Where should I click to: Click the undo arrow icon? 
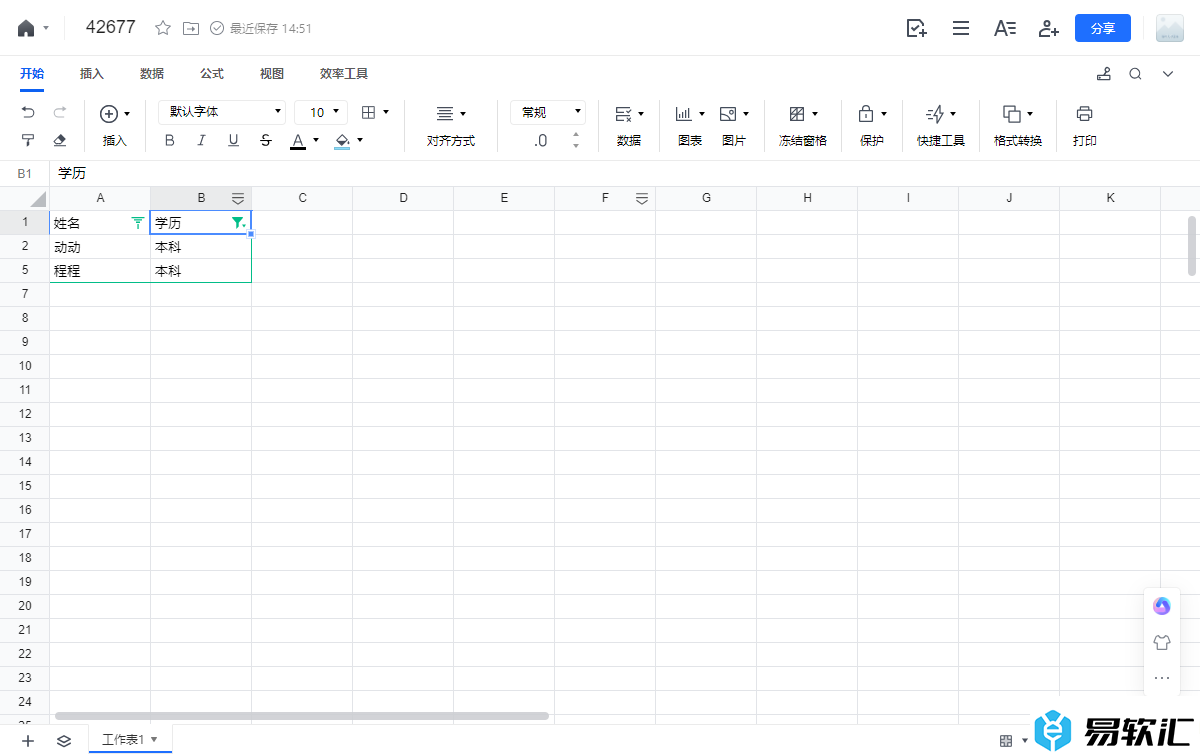click(x=28, y=113)
